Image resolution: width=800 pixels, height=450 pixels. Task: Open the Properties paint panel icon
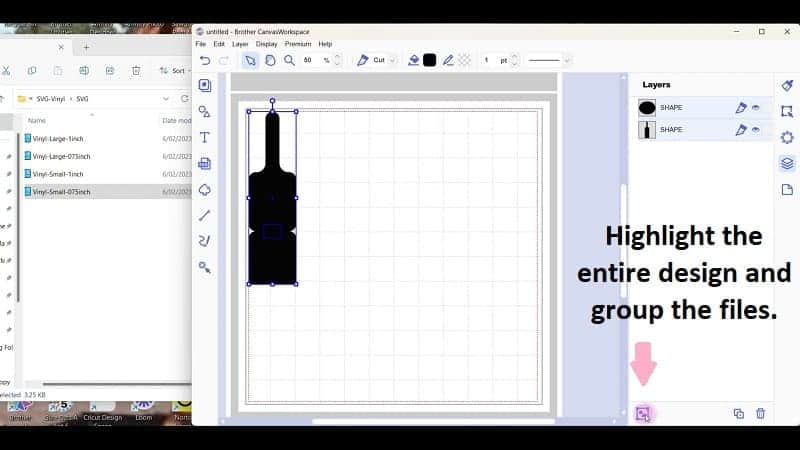787,86
